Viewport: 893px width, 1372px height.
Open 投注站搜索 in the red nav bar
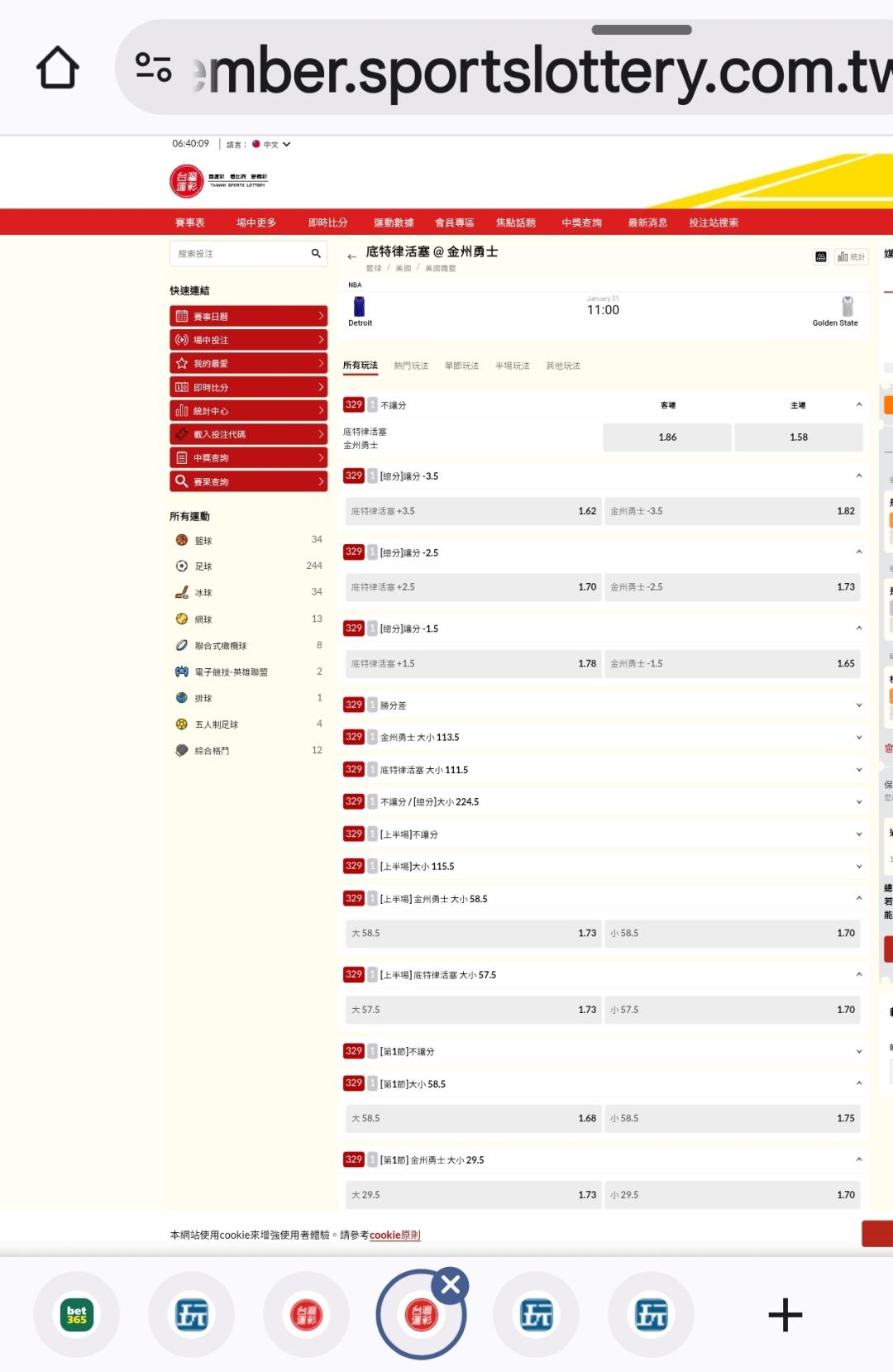pos(714,222)
